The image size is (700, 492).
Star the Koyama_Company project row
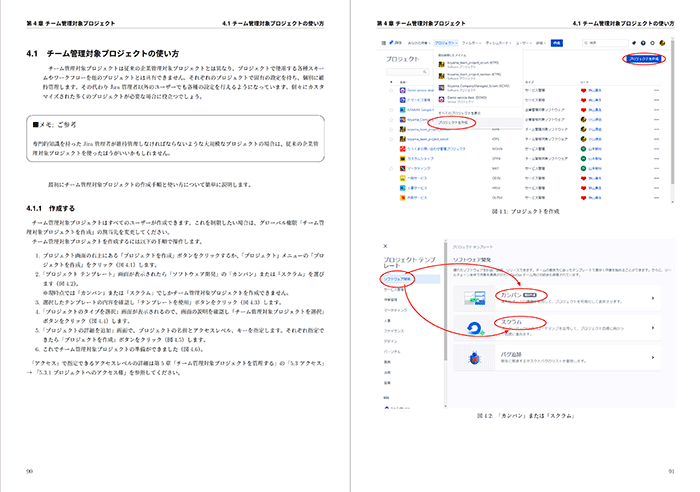(x=391, y=120)
